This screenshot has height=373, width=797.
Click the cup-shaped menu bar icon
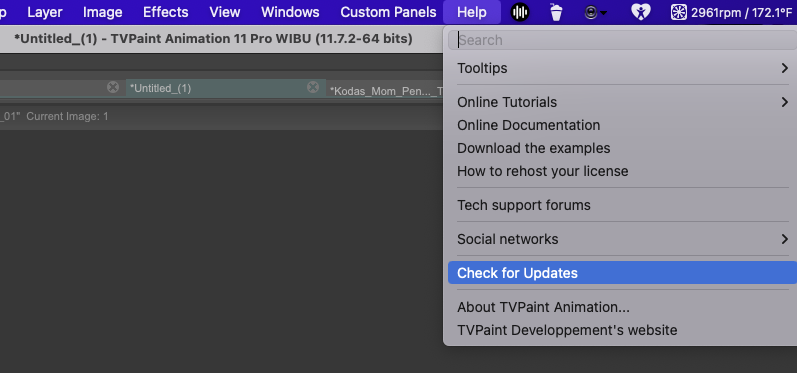556,12
